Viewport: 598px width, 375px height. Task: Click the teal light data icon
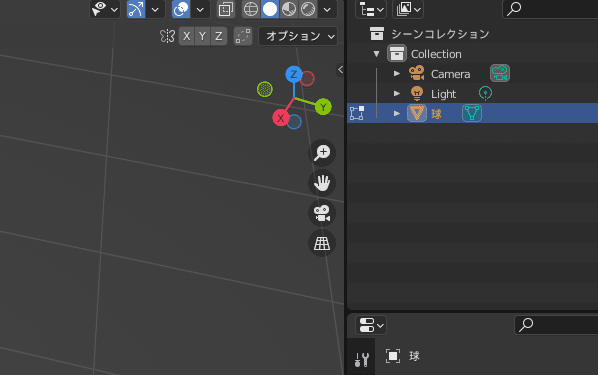(485, 93)
